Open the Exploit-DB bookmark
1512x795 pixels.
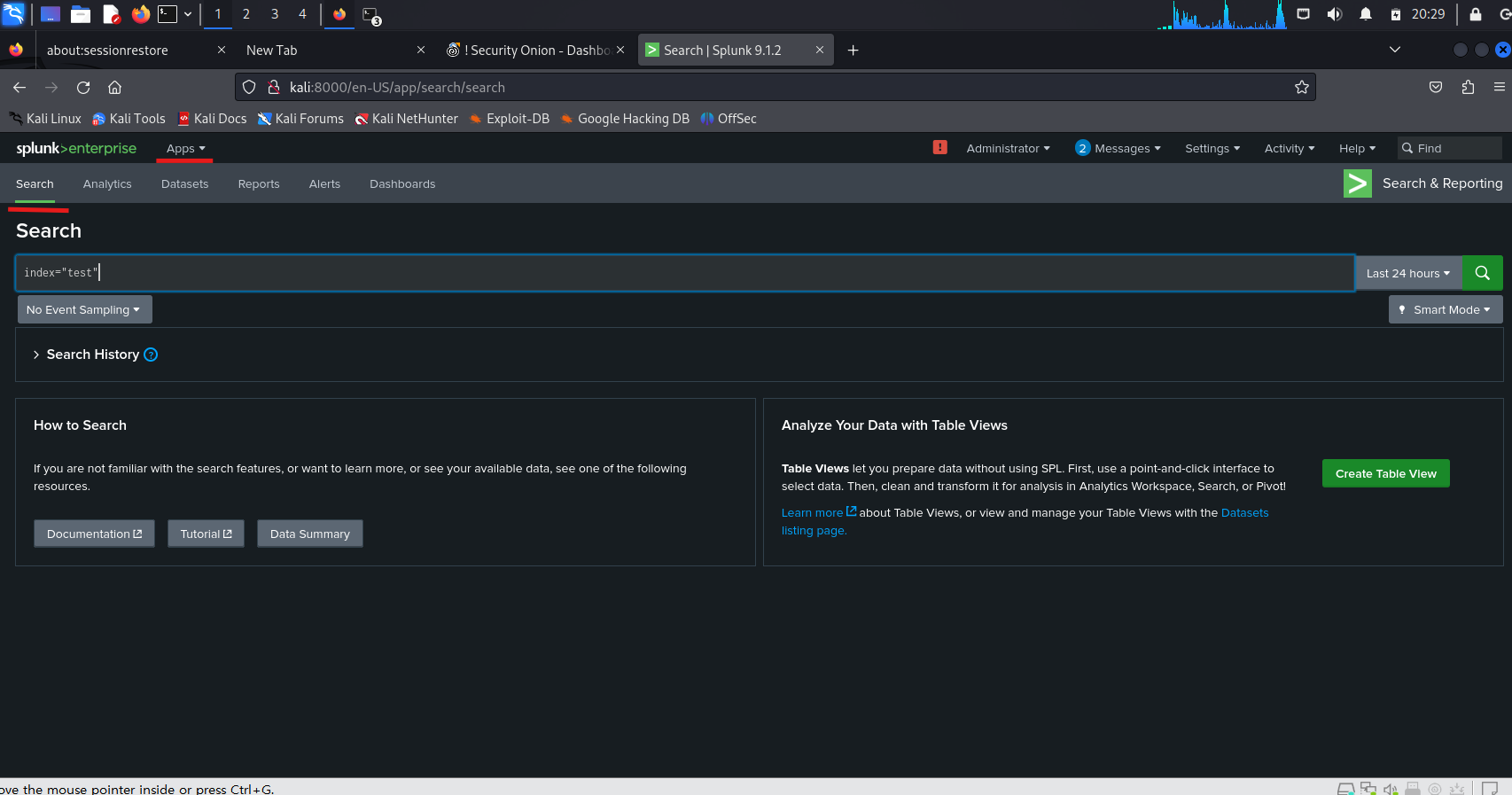click(510, 119)
